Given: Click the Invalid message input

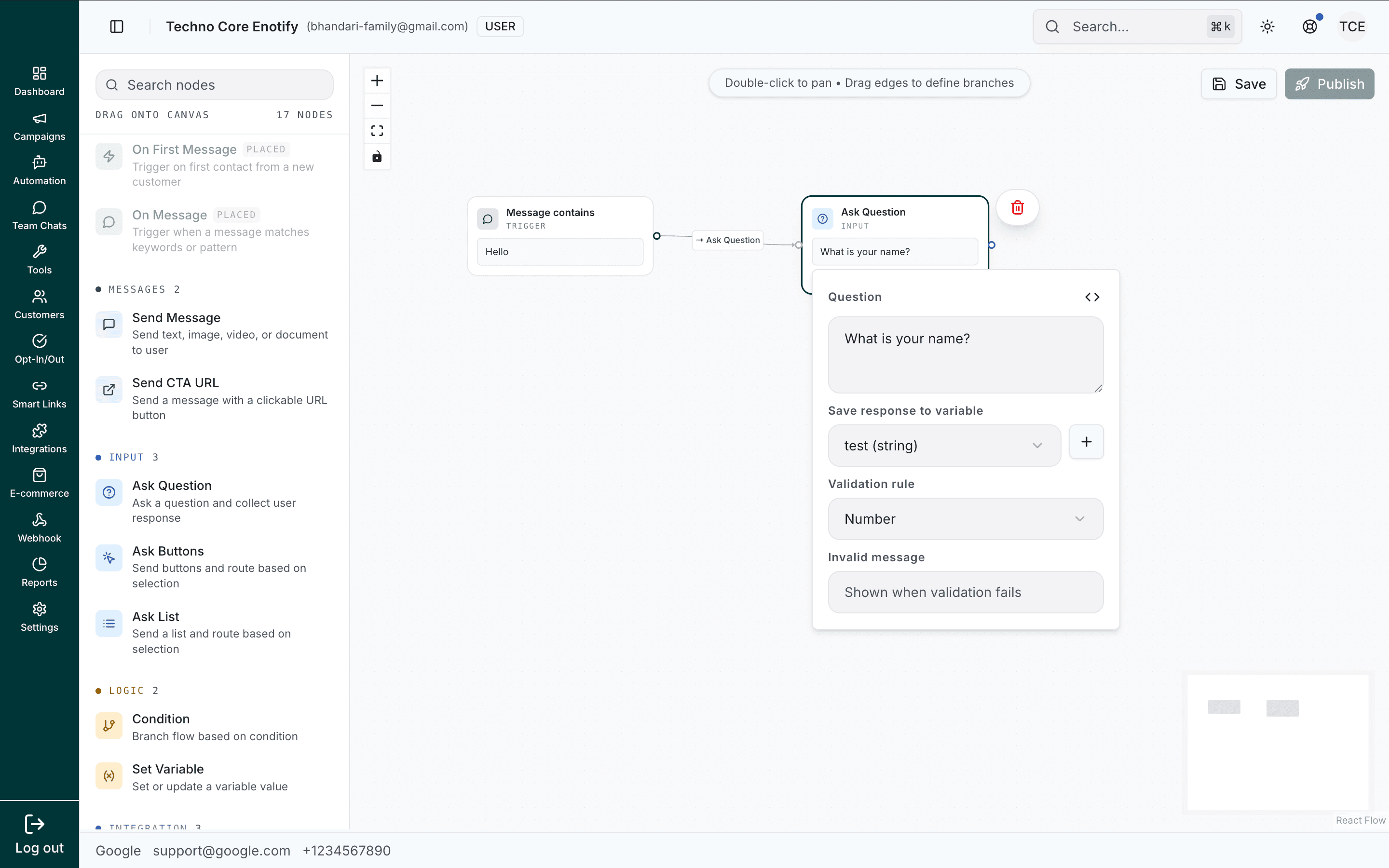Looking at the screenshot, I should [966, 592].
